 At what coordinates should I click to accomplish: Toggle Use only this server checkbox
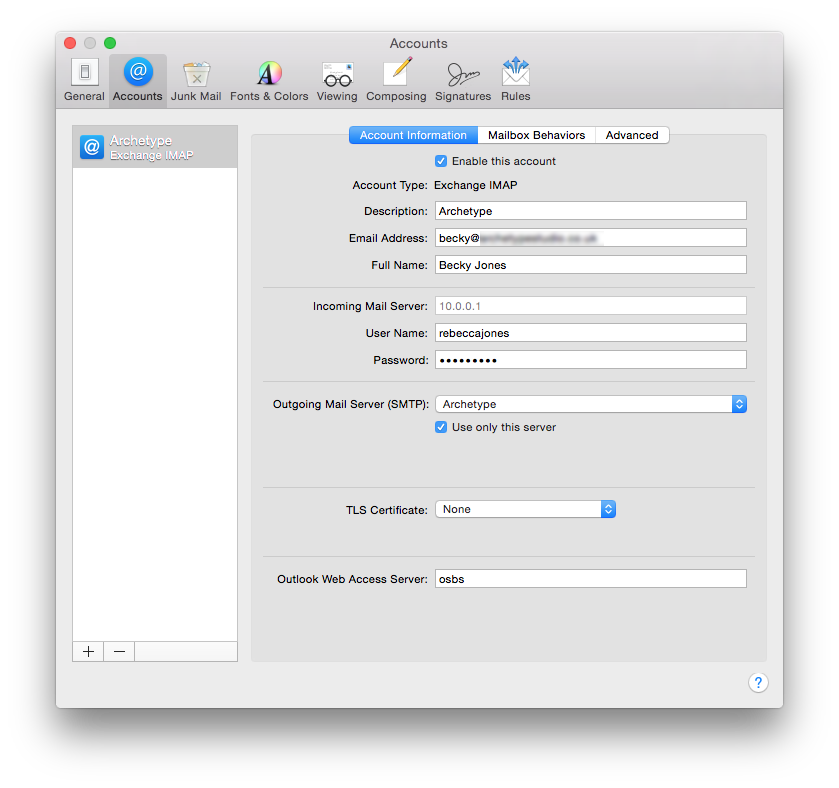coord(441,427)
